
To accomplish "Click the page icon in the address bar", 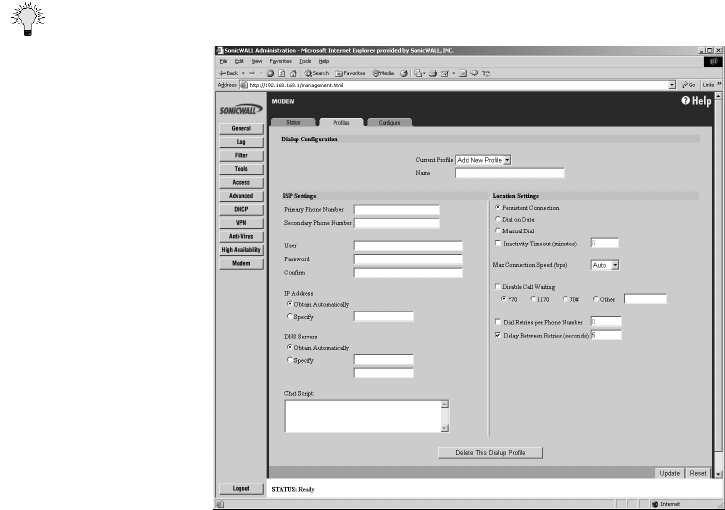I will (244, 85).
